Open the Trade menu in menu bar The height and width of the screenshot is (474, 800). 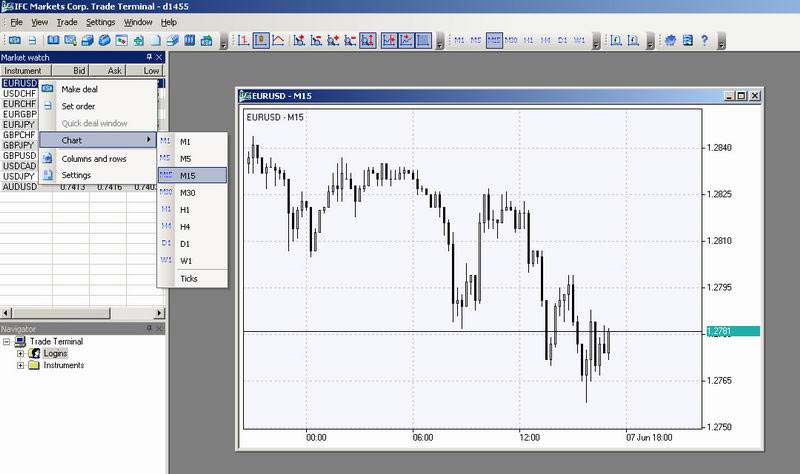tap(67, 21)
